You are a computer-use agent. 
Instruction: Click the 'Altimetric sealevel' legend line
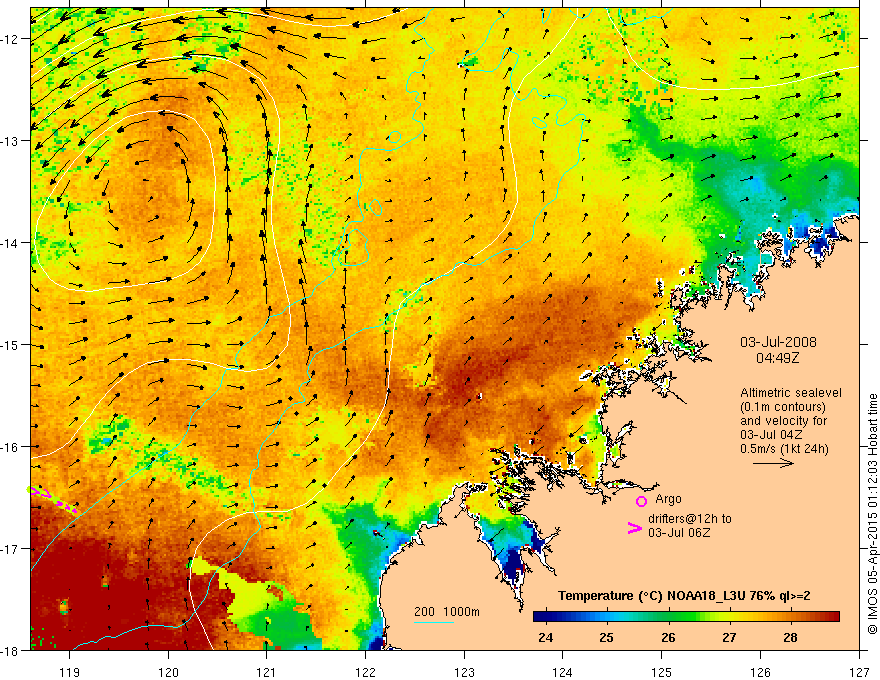791,393
